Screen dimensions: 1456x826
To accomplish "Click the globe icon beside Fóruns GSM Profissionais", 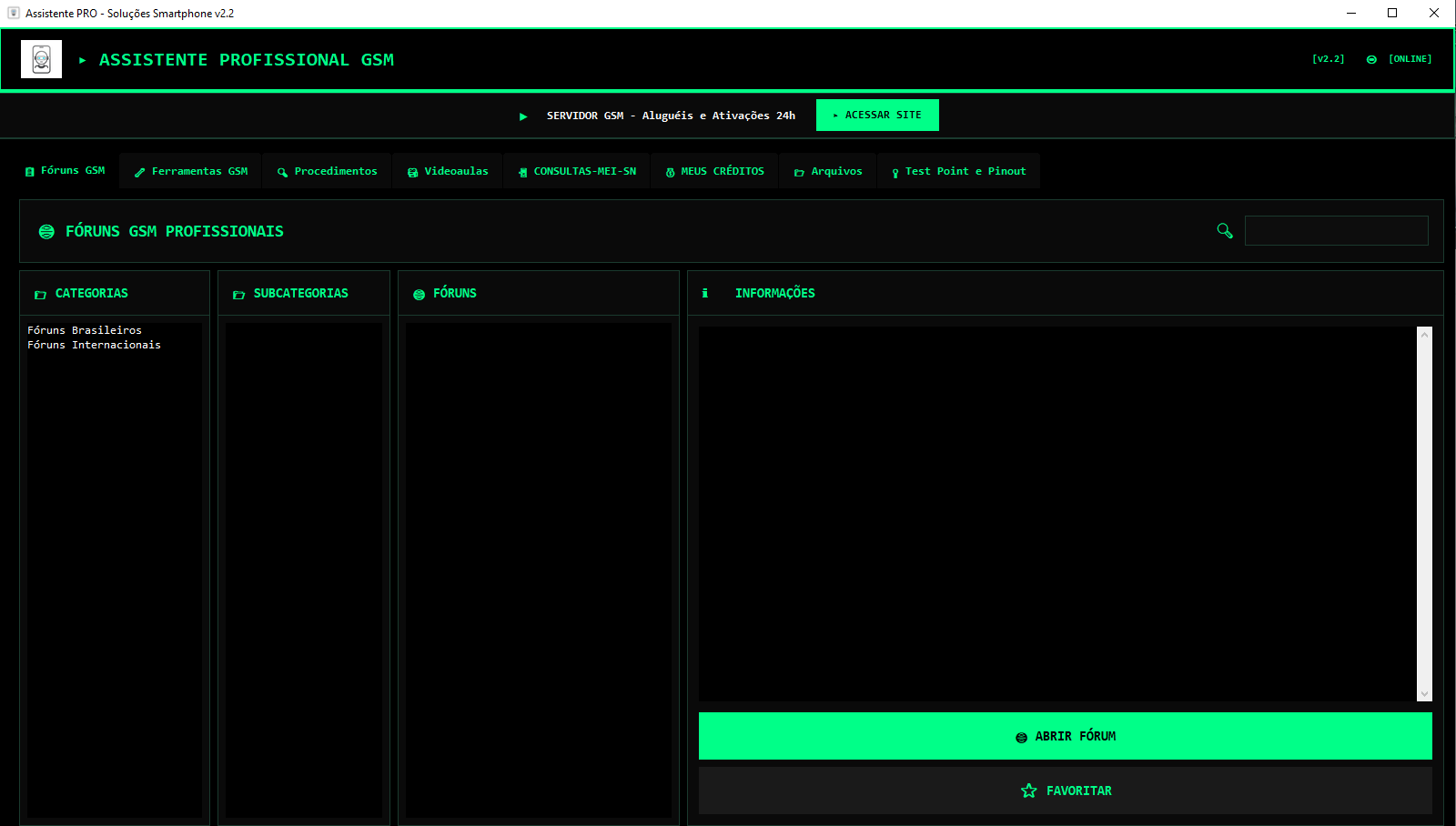I will click(46, 232).
